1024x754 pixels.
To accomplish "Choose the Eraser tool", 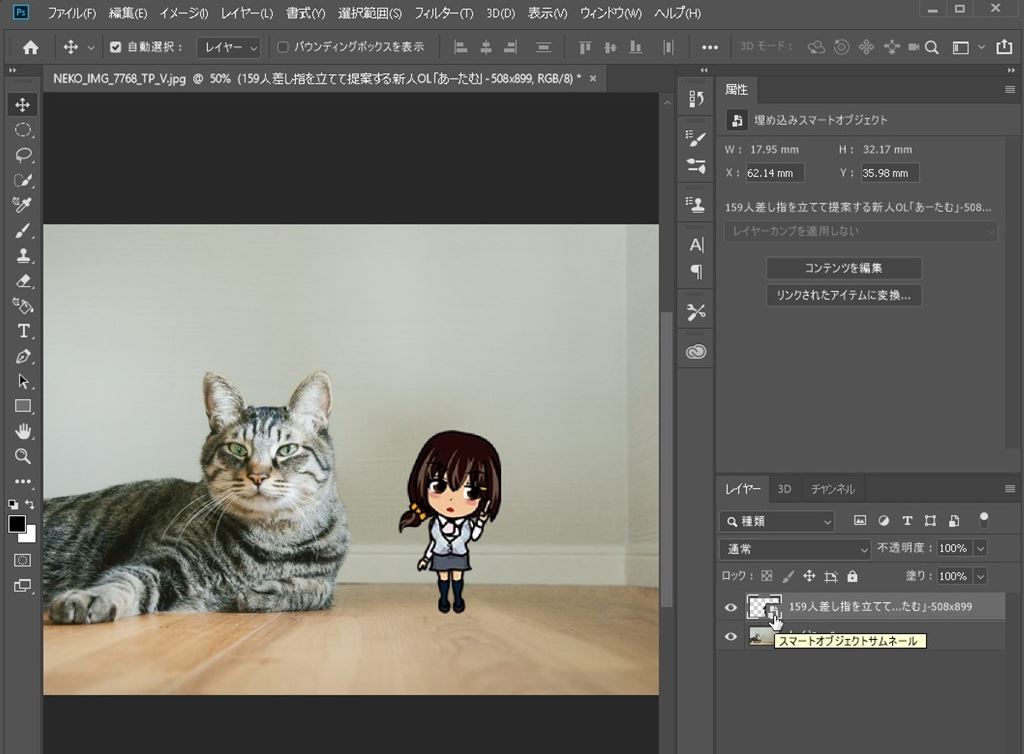I will coord(24,281).
